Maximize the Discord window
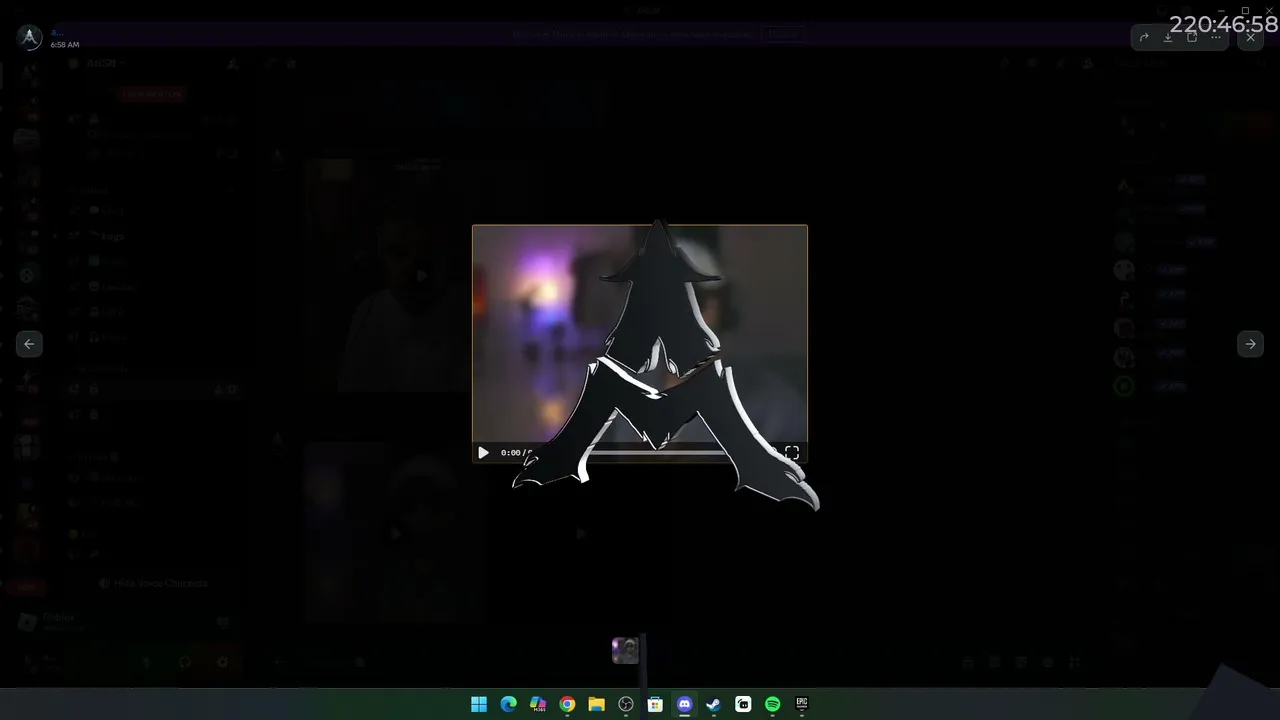The image size is (1280, 720). [x=1245, y=10]
